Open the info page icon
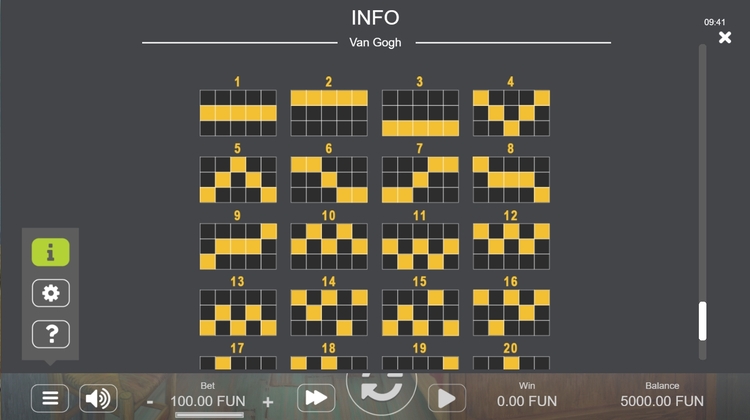 click(51, 253)
